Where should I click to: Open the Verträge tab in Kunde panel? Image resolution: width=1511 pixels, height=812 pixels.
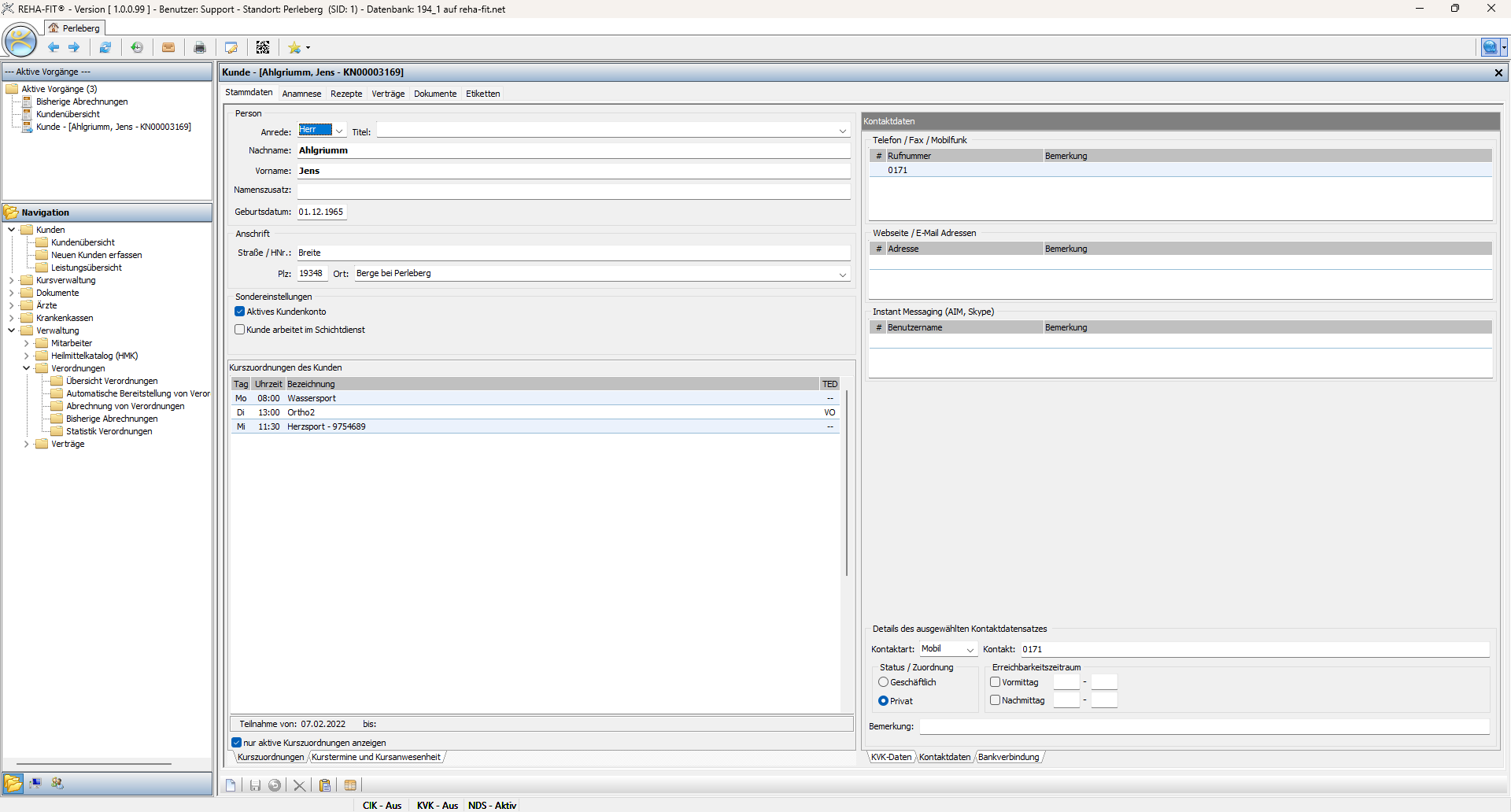388,94
